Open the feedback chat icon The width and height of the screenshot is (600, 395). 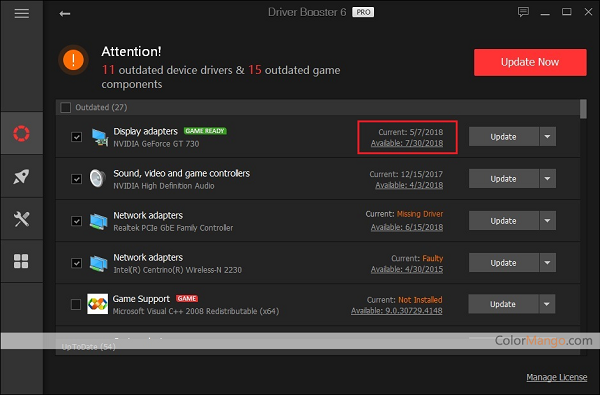click(x=523, y=12)
